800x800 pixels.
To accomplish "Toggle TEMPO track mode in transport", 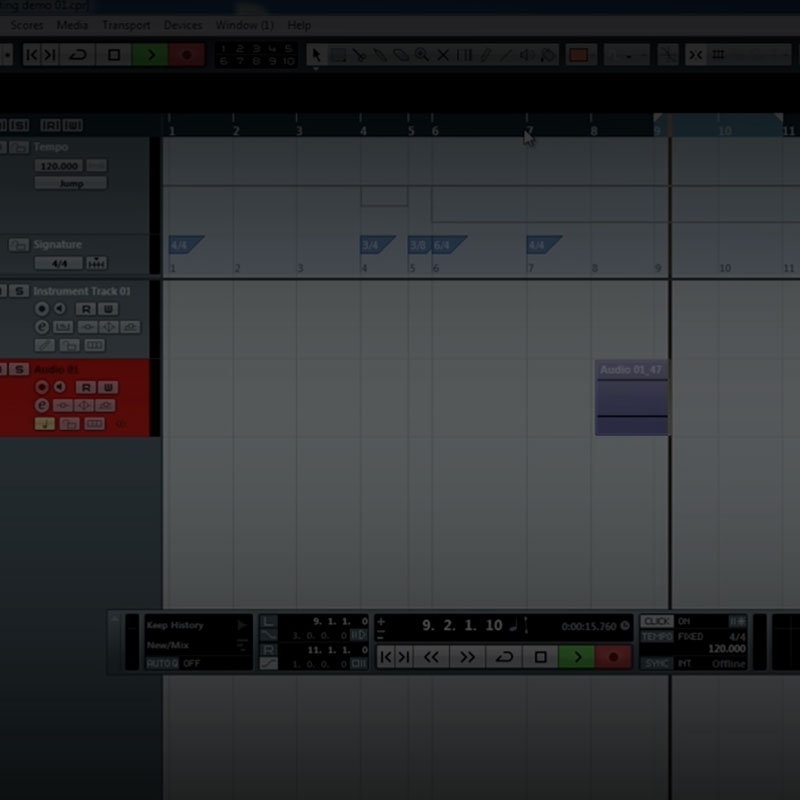I will click(657, 637).
